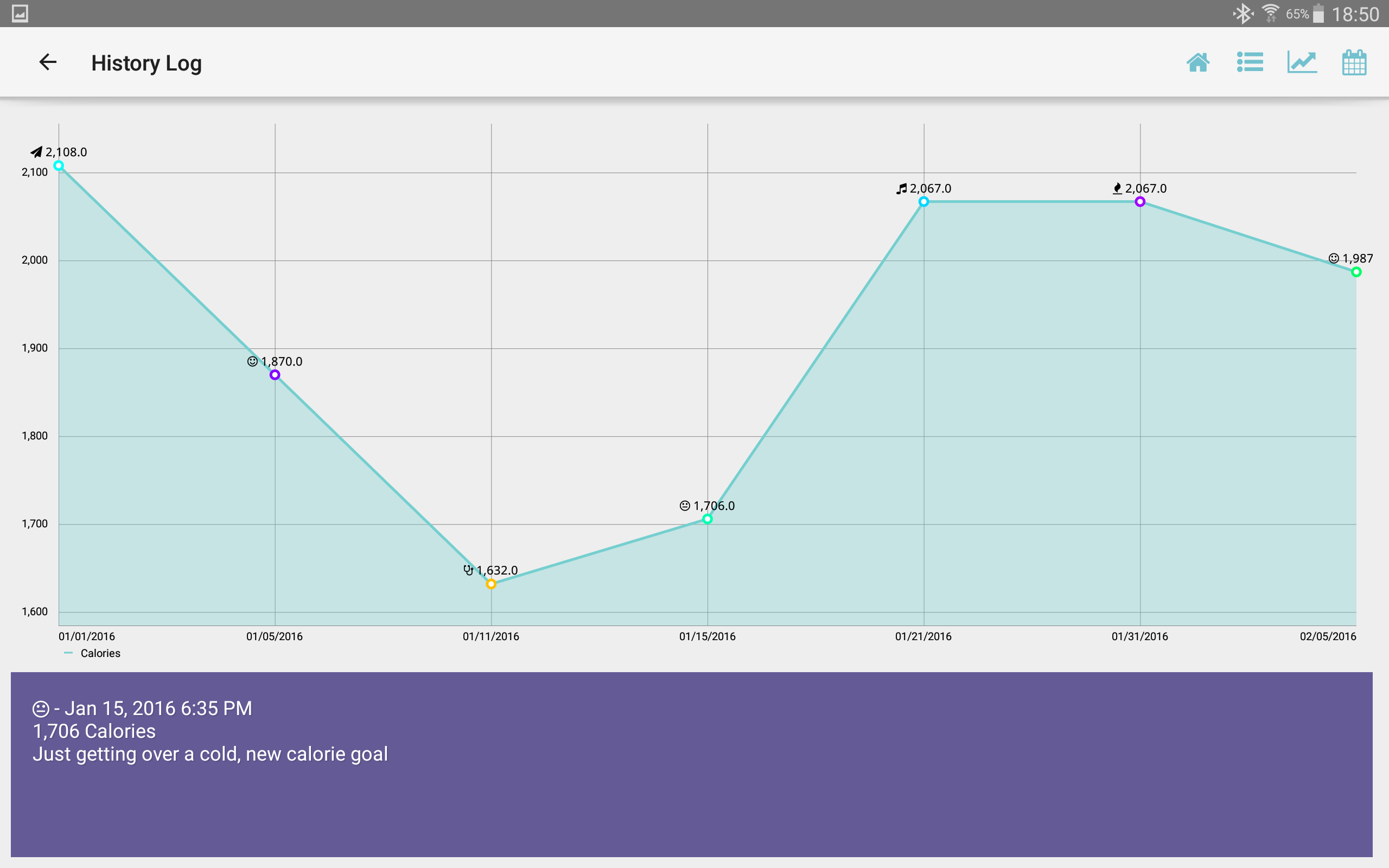Toggle the Calories legend entry

[x=92, y=653]
